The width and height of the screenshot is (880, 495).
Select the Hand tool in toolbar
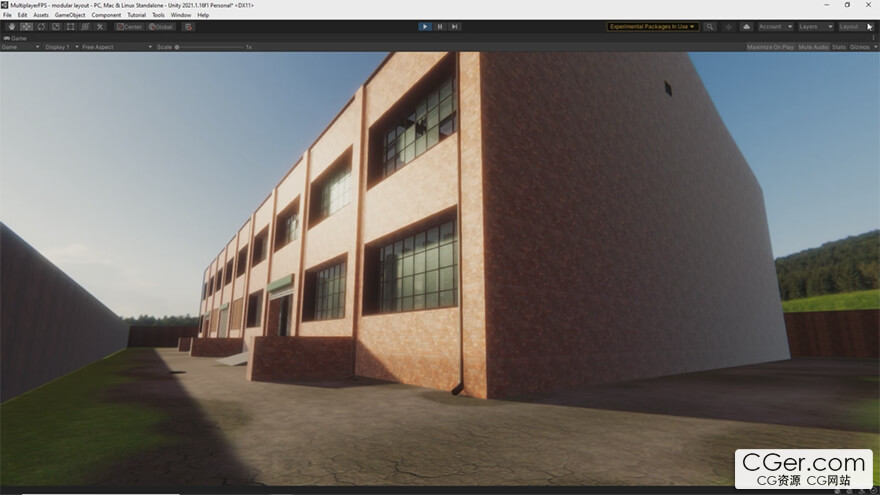[x=11, y=27]
